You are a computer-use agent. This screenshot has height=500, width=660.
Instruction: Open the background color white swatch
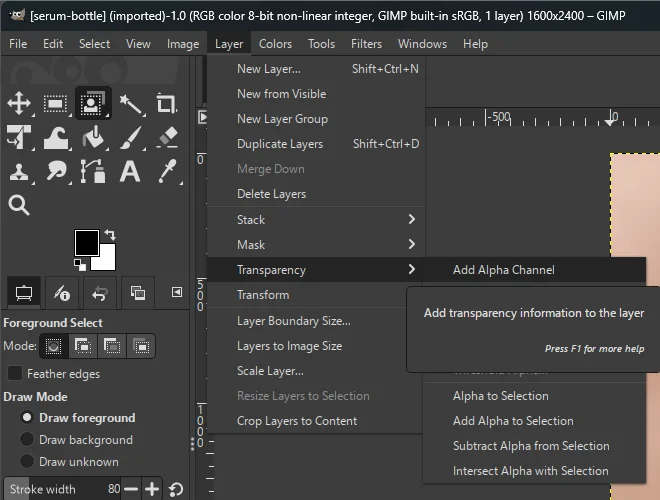pyautogui.click(x=107, y=260)
